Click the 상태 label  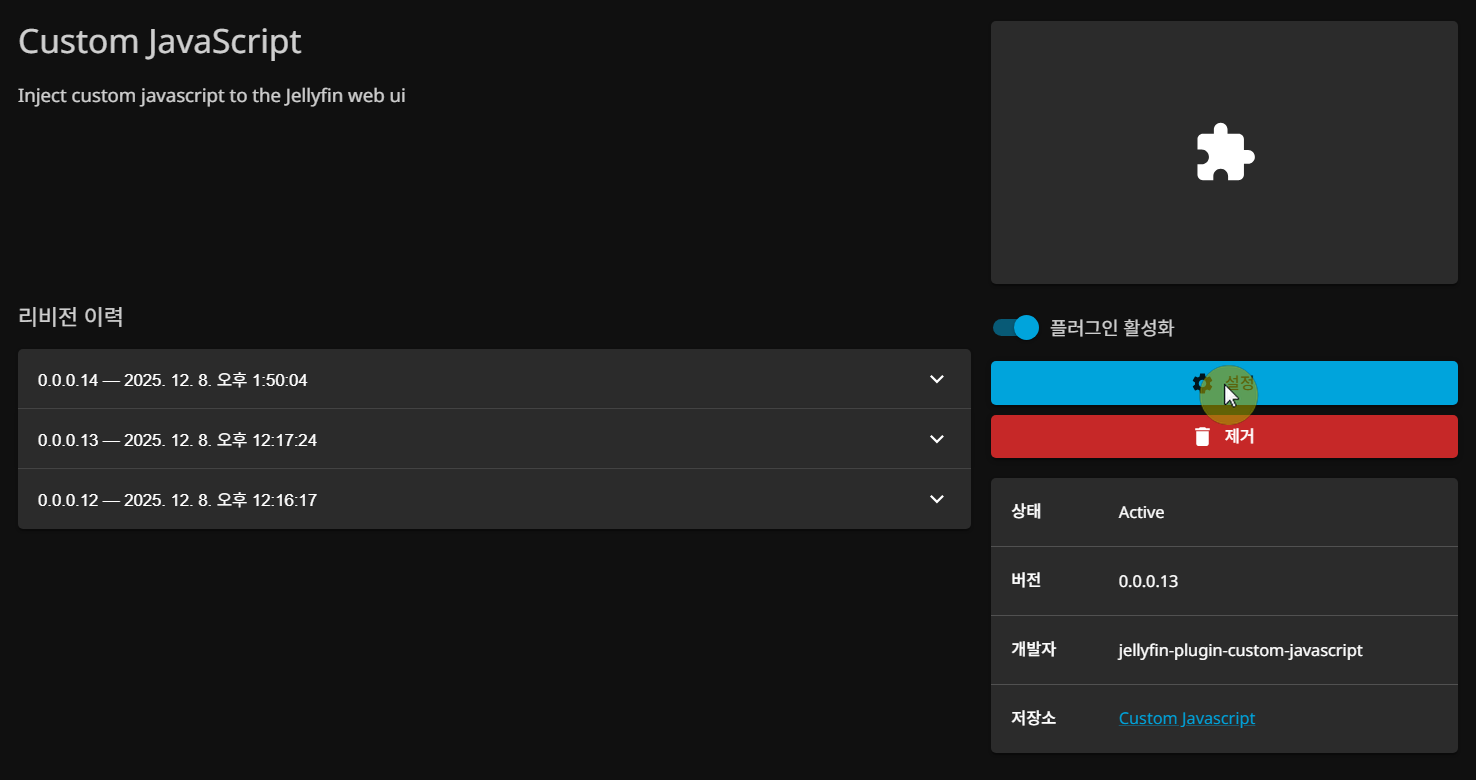(1026, 511)
